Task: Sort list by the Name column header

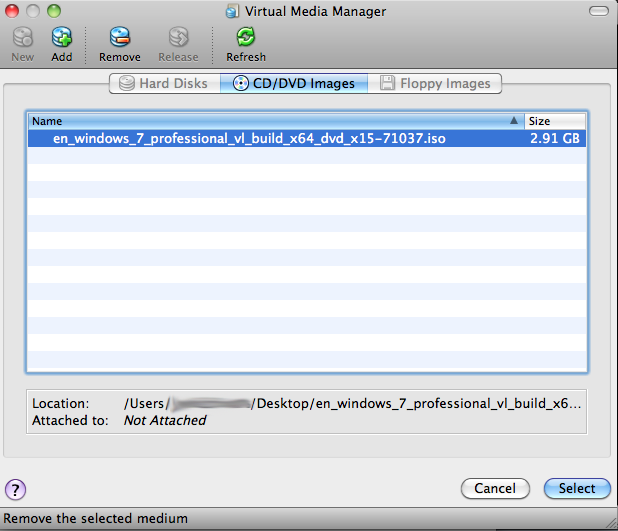Action: [x=276, y=121]
